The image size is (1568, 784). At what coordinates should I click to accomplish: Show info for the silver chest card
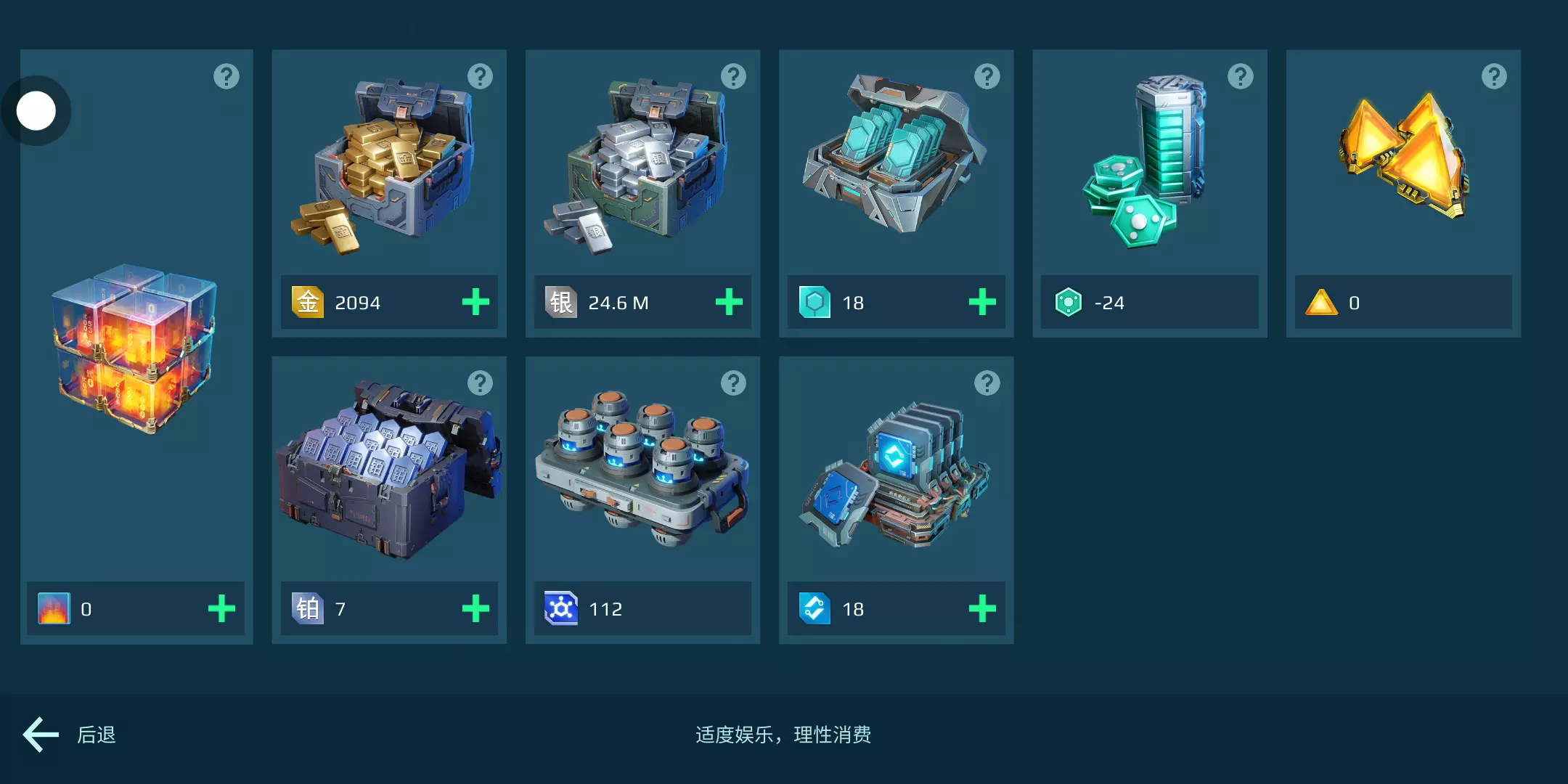click(x=733, y=76)
